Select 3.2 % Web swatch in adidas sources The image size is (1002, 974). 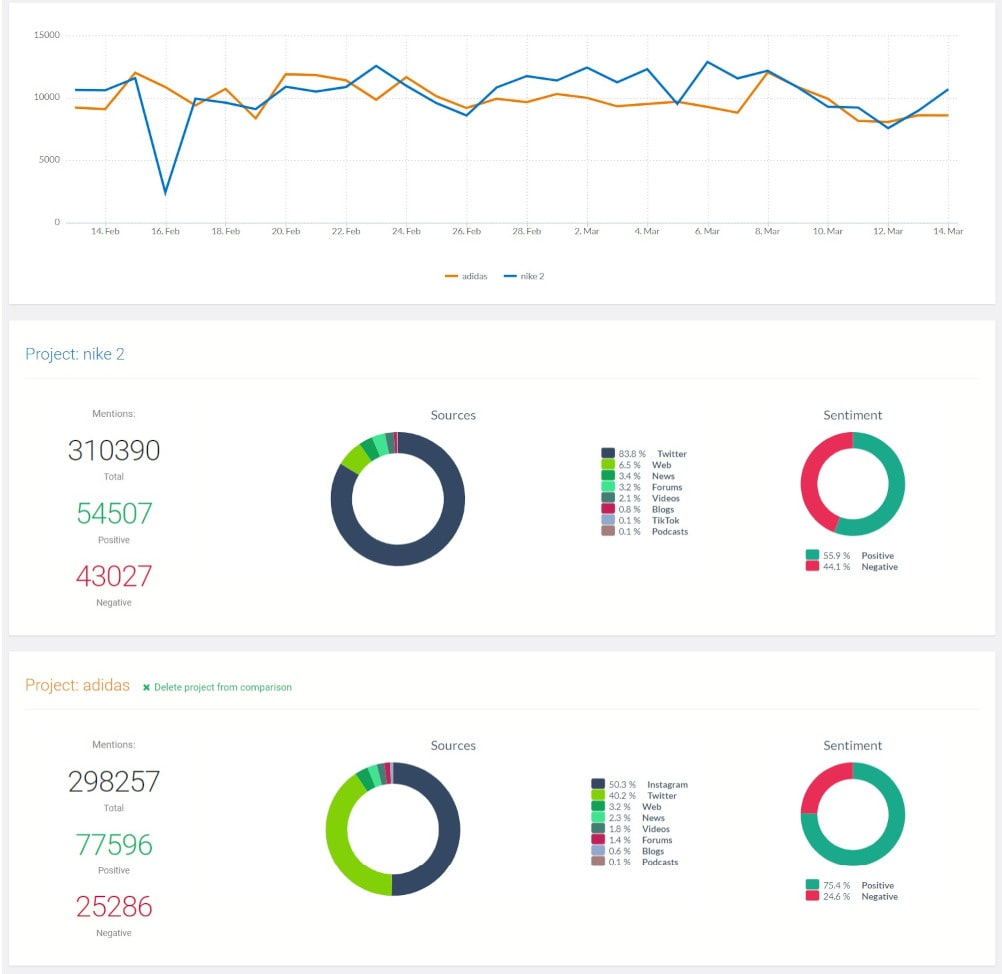tap(598, 806)
